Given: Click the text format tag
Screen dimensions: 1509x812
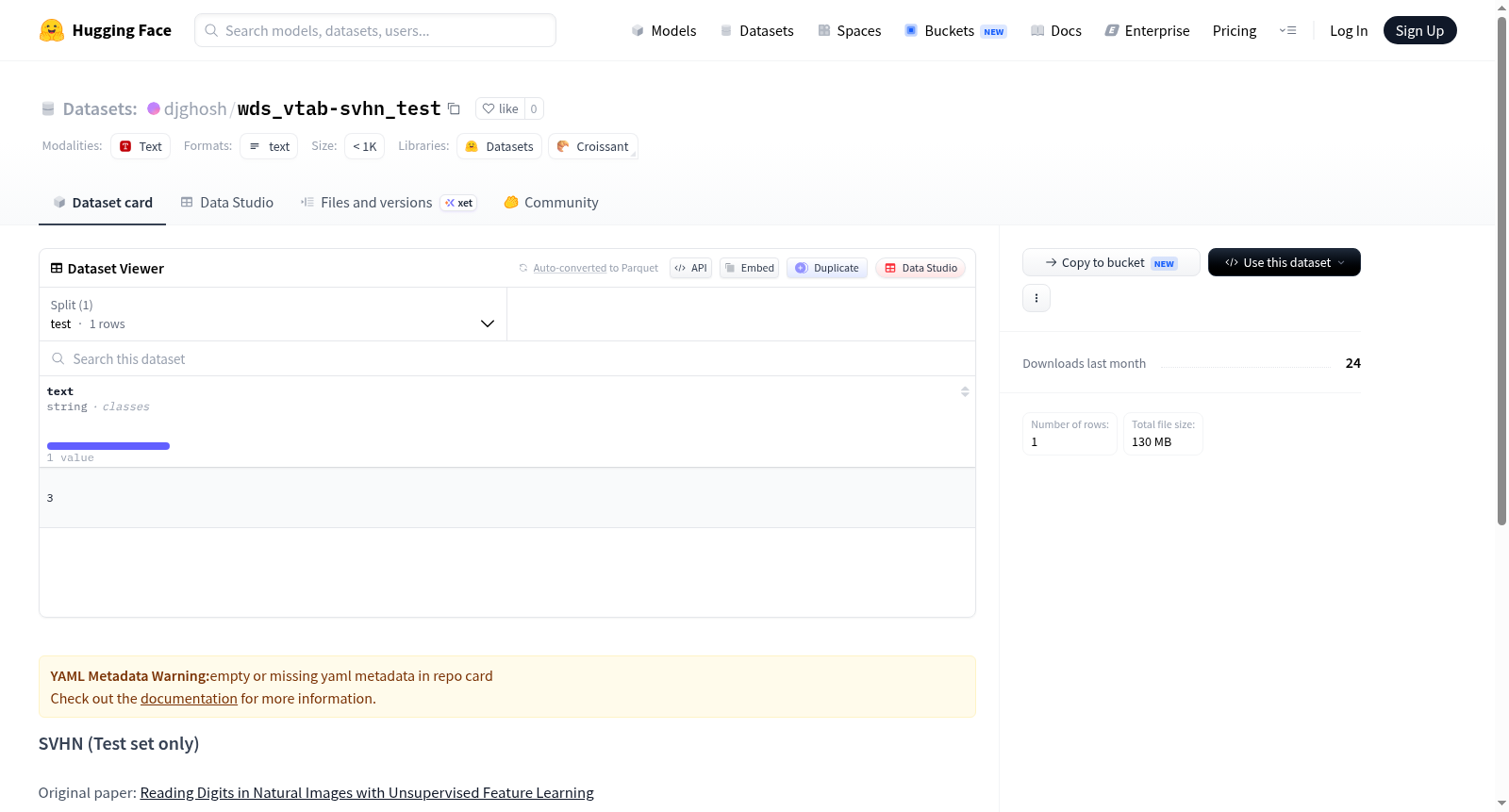Looking at the screenshot, I should pos(269,146).
